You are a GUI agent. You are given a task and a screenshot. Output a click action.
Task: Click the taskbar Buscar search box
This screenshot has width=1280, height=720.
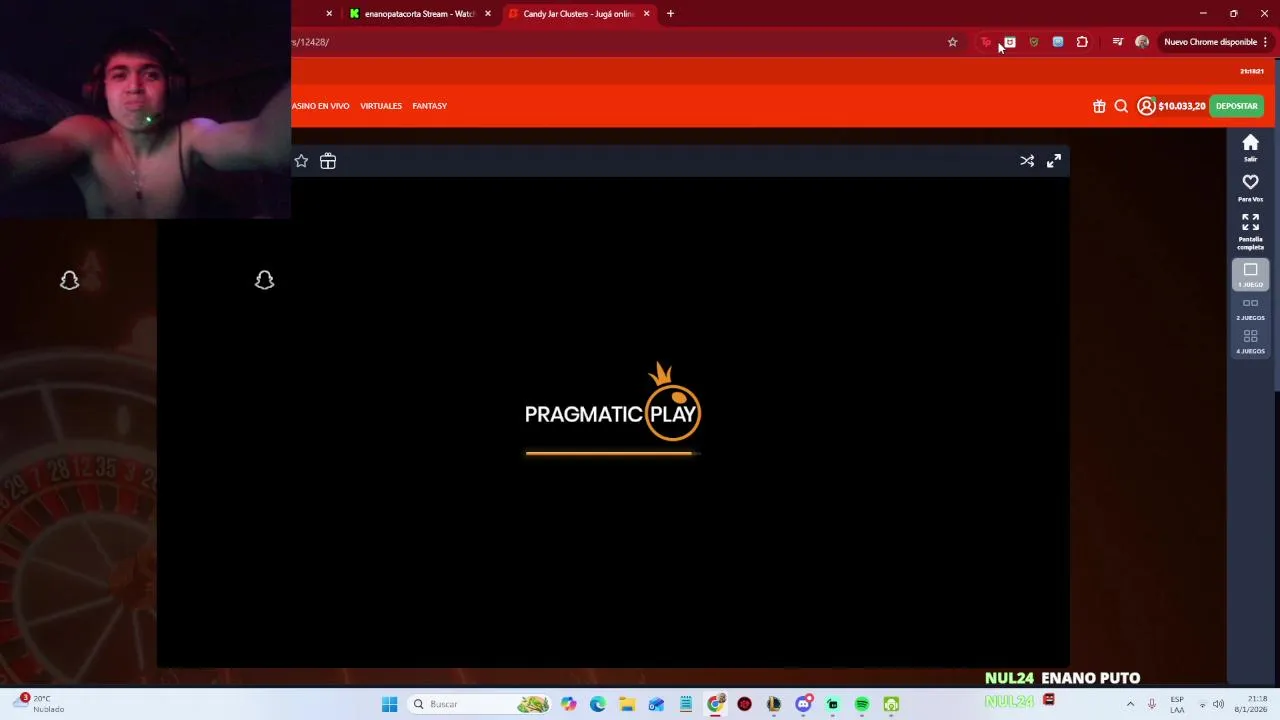[480, 704]
